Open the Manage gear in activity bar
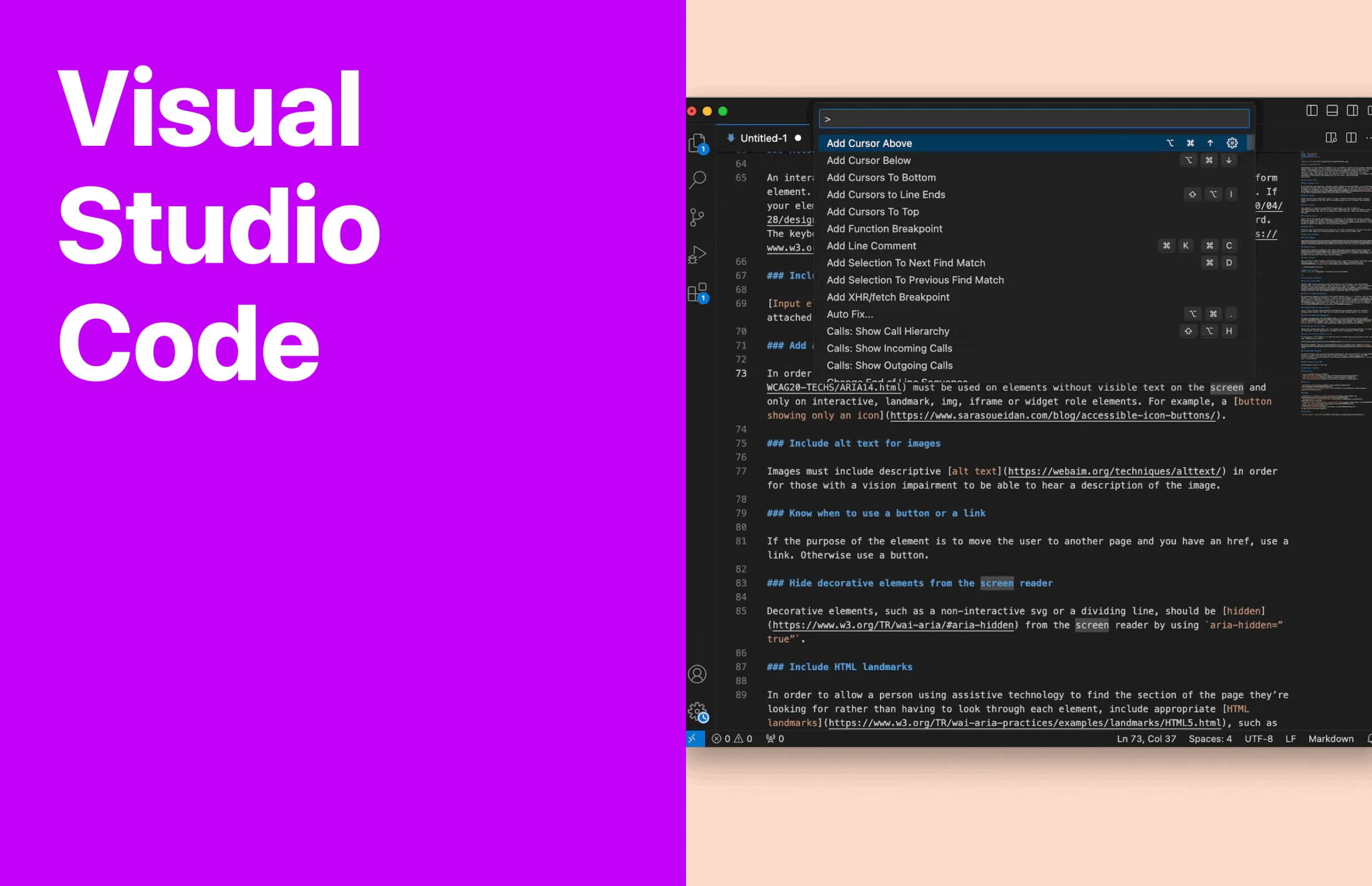 [x=698, y=711]
